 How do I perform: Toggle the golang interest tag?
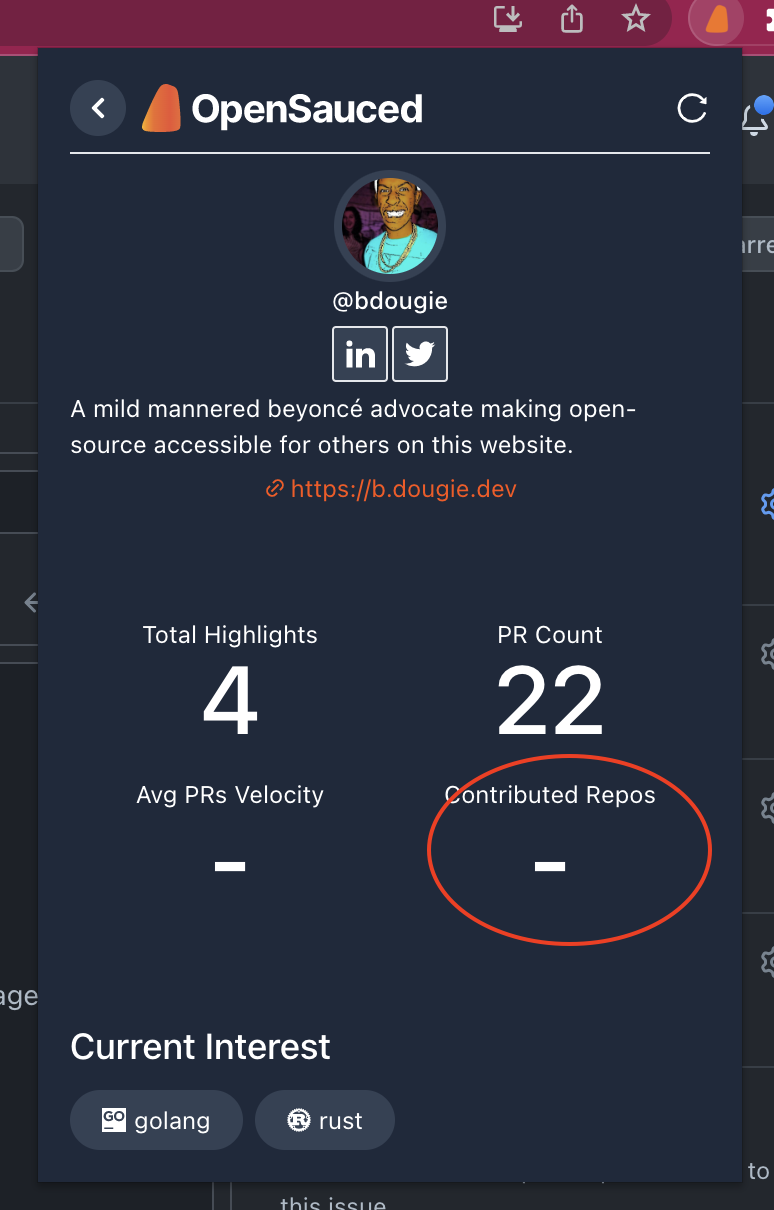(156, 1120)
